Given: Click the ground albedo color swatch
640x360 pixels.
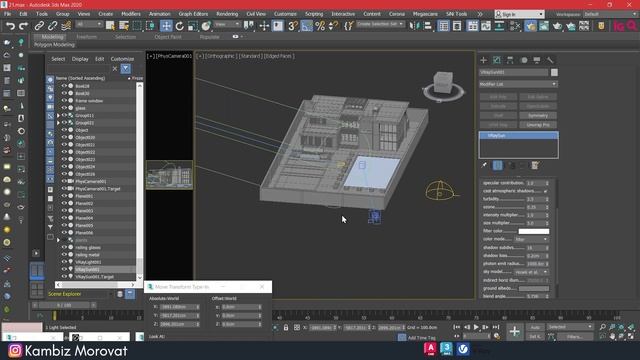Looking at the screenshot, I should click(534, 289).
